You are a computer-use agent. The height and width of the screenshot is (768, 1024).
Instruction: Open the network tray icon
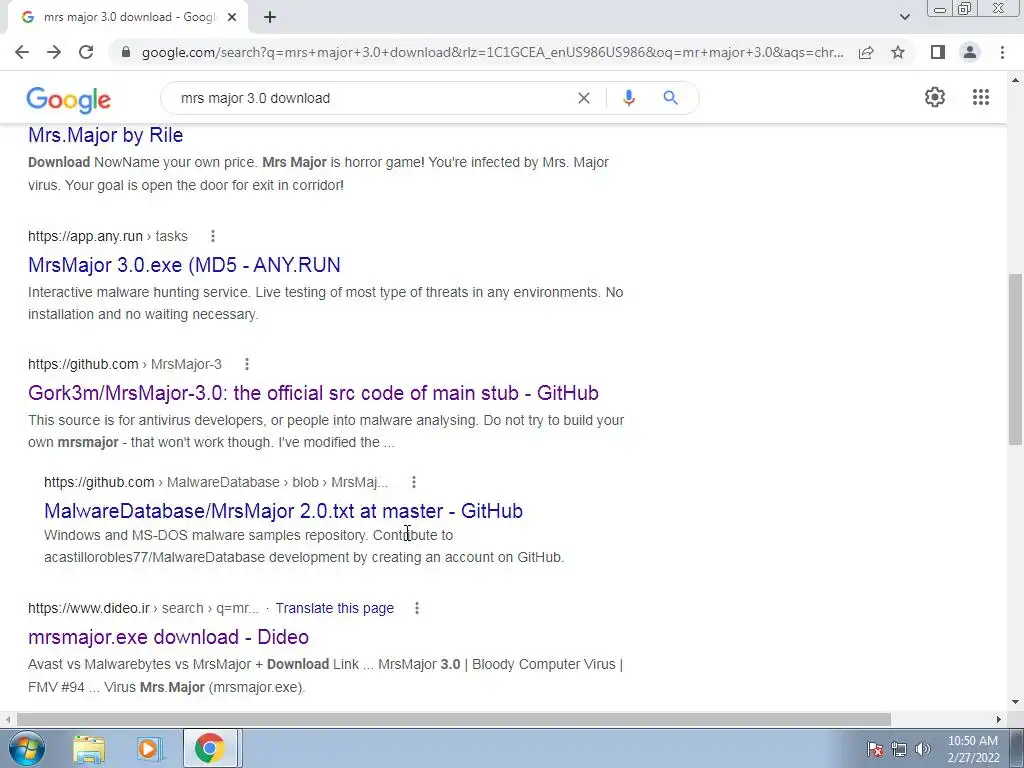pyautogui.click(x=899, y=748)
